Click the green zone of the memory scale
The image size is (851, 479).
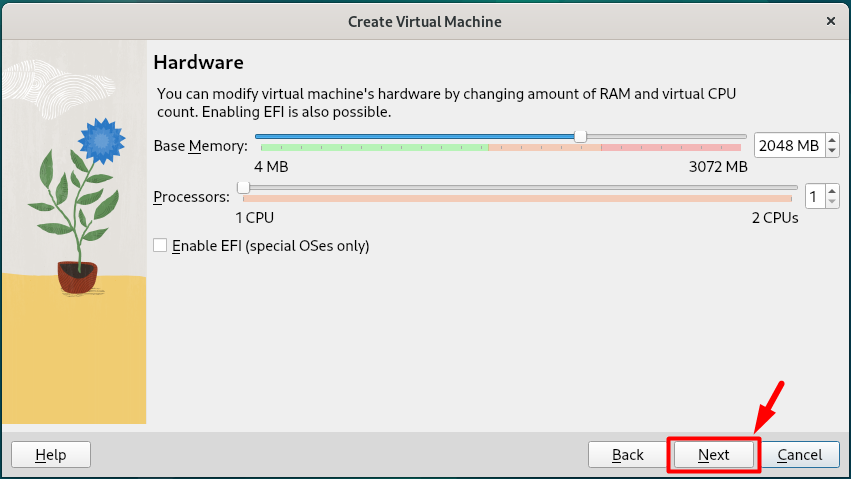(370, 147)
